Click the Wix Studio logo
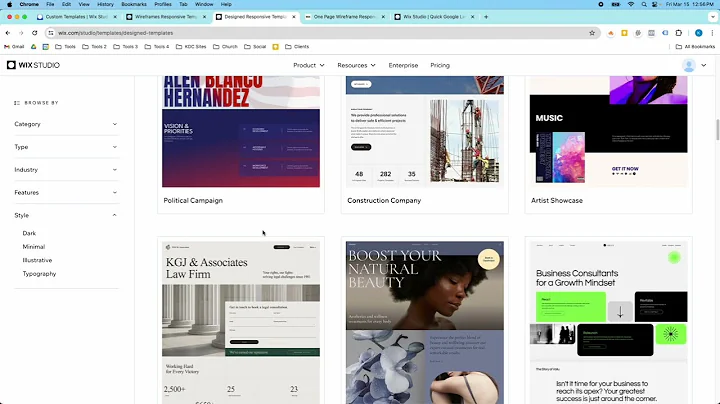The height and width of the screenshot is (404, 720). (34, 65)
